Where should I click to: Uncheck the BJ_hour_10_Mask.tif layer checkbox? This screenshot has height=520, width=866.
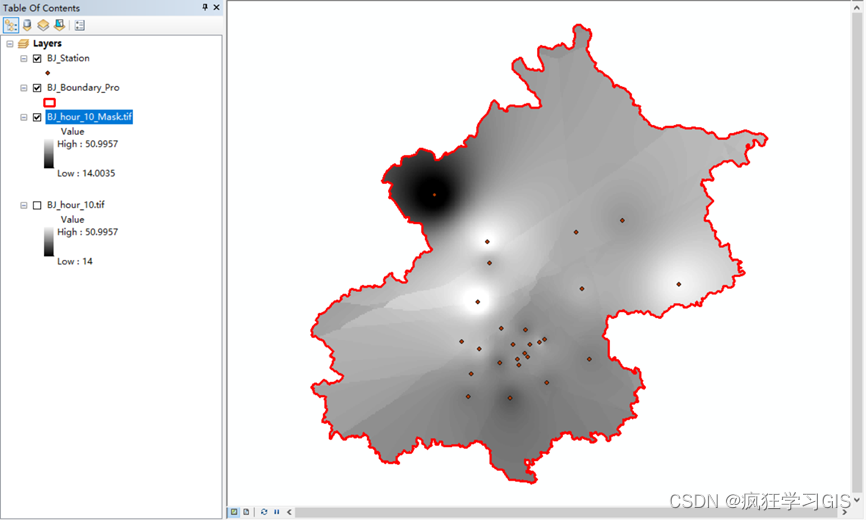(x=37, y=117)
